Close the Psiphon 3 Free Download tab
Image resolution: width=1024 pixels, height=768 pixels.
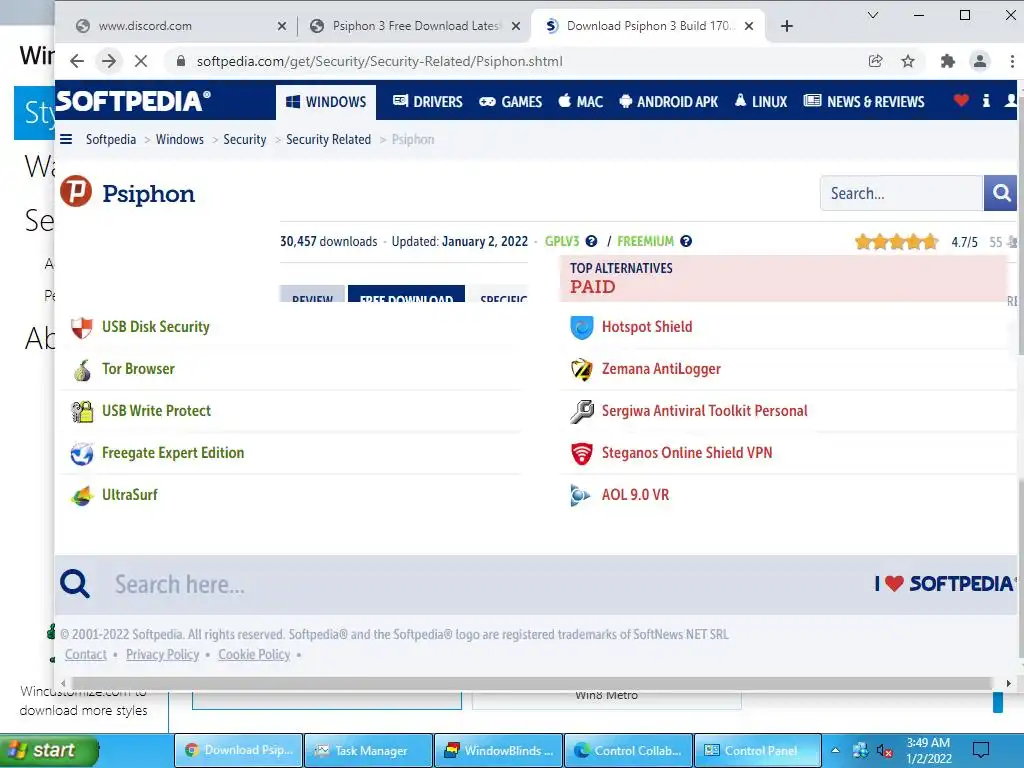click(515, 26)
